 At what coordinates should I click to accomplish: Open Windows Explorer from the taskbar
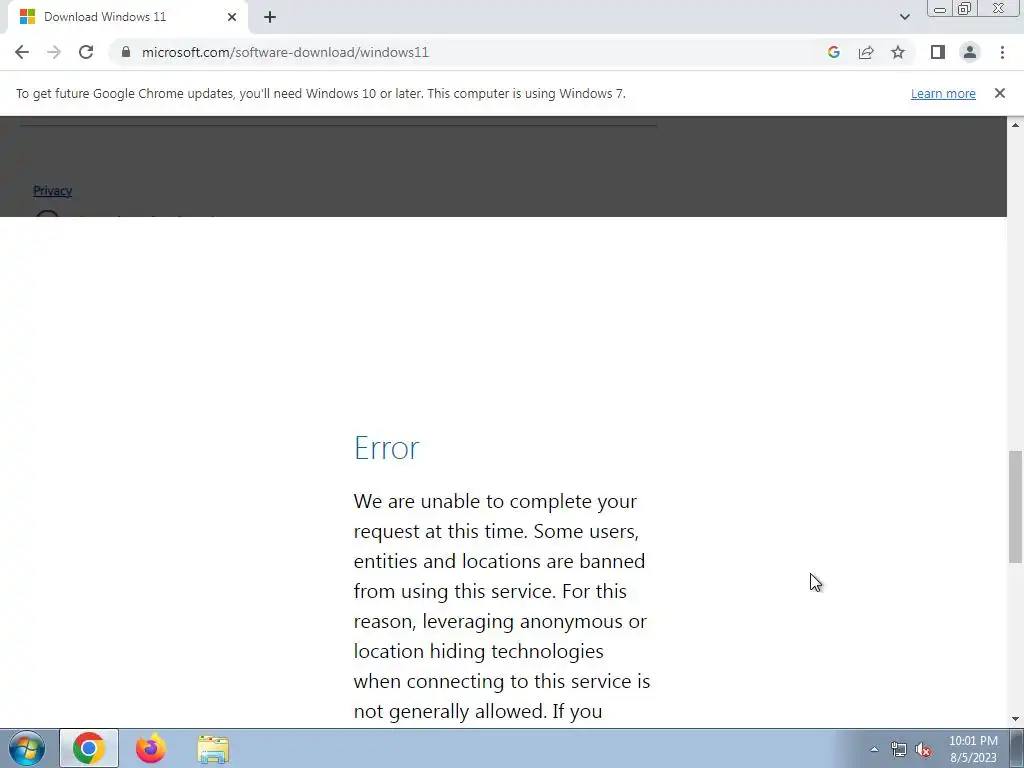[213, 750]
